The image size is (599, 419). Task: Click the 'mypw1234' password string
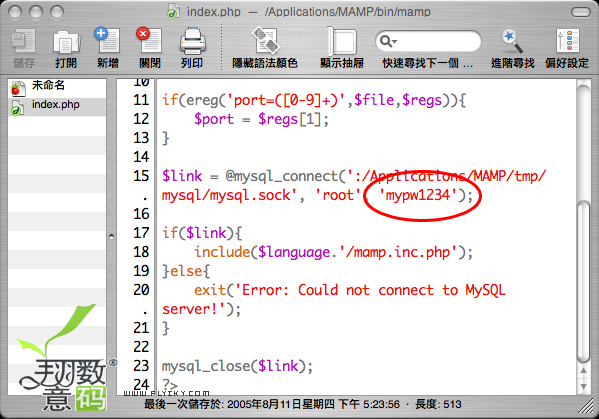tap(418, 195)
